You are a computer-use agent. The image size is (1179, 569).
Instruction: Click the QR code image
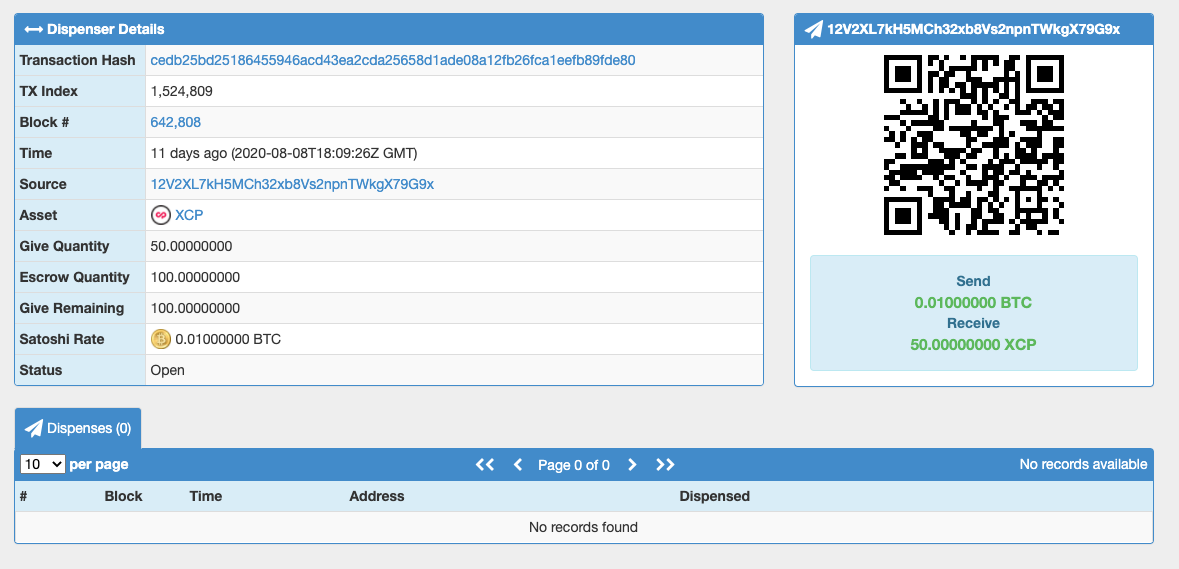(x=974, y=145)
